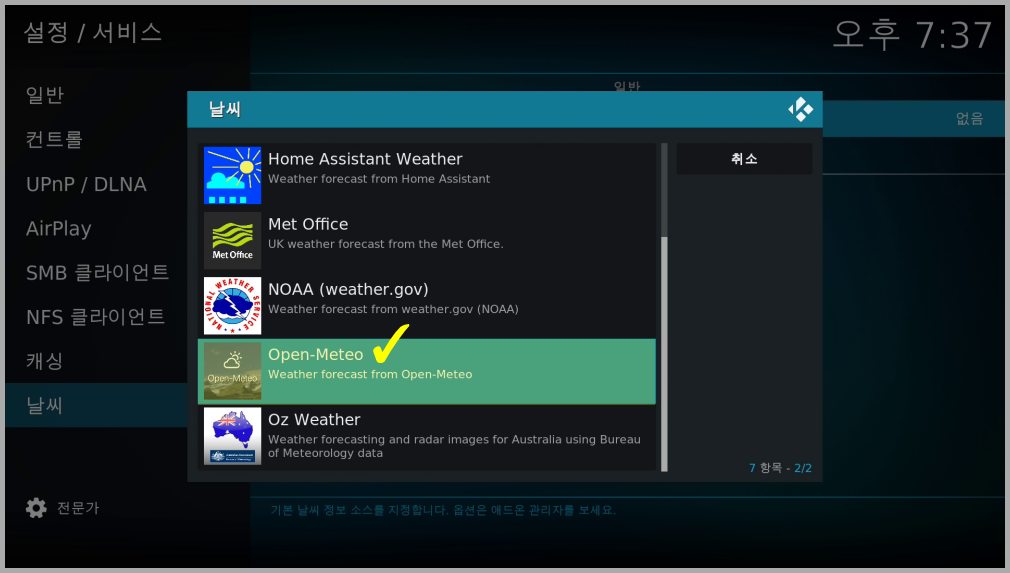
Task: Click 'UK weather forecast from the Met Office' text
Action: pyautogui.click(x=386, y=244)
